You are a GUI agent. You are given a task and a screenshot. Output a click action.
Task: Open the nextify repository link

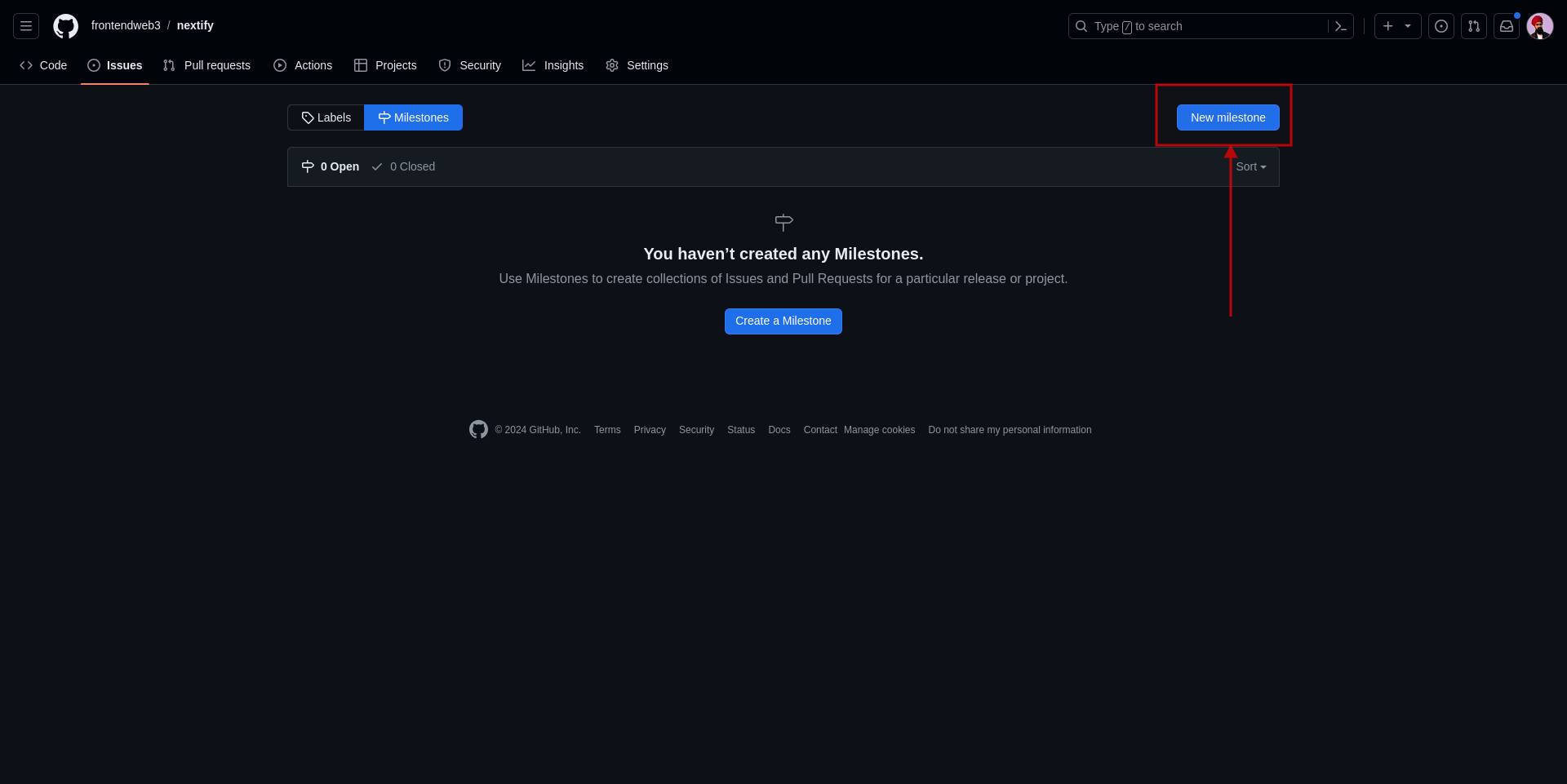(x=195, y=25)
